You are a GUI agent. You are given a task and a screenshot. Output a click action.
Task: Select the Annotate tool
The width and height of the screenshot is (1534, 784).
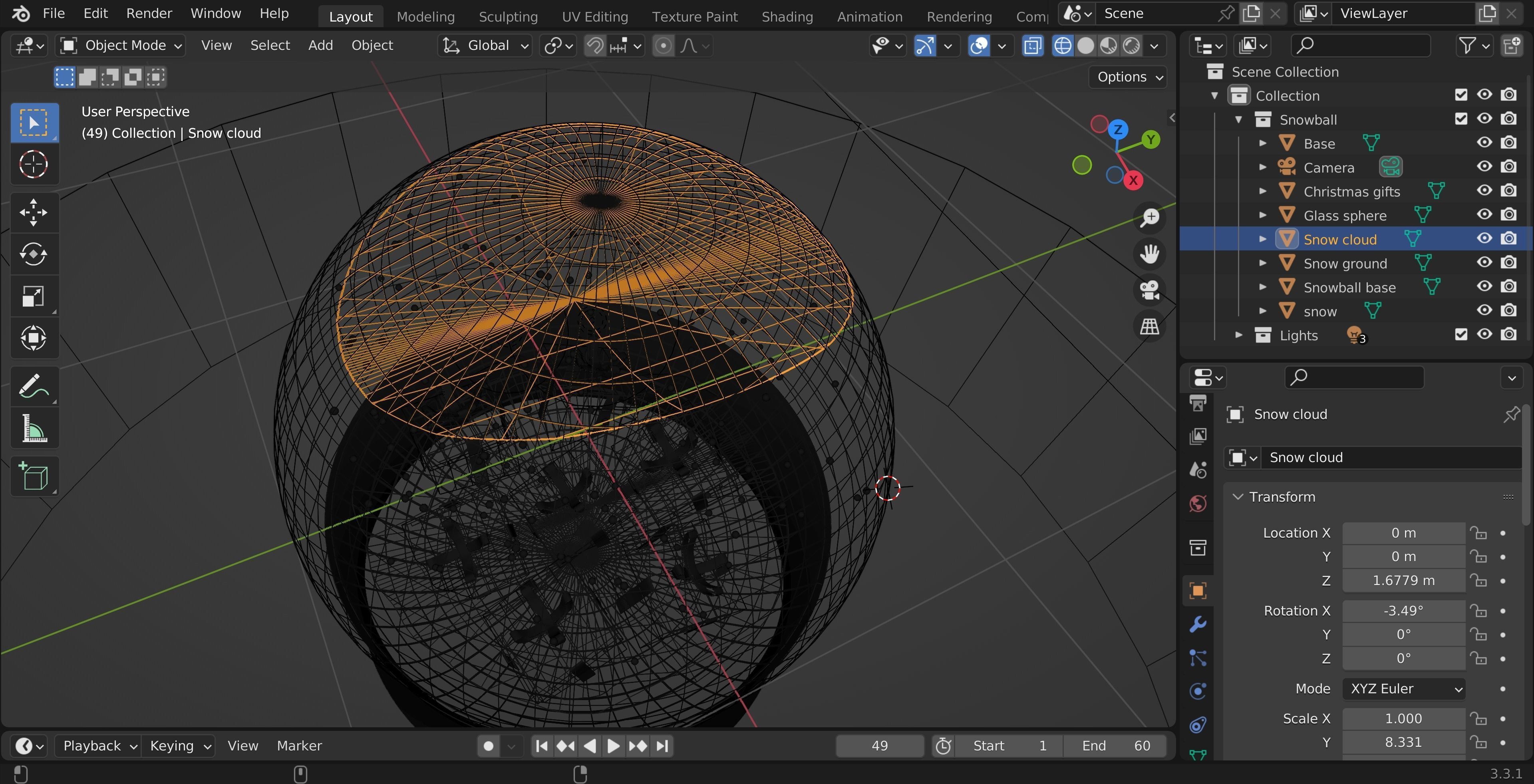click(x=34, y=386)
